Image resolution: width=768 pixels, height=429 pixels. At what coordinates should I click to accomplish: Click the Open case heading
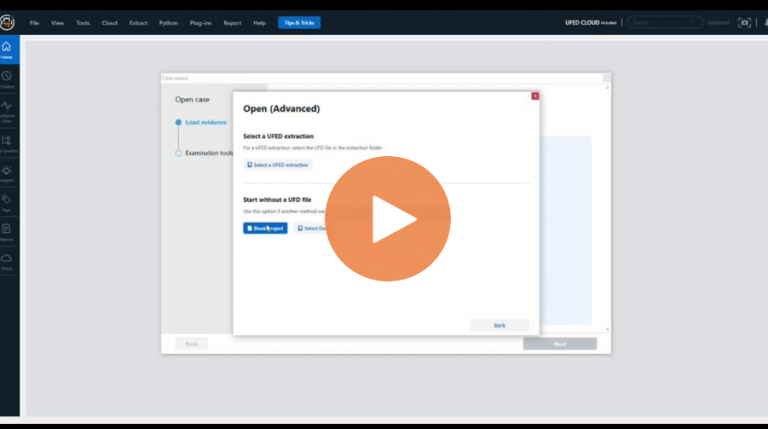(x=192, y=99)
